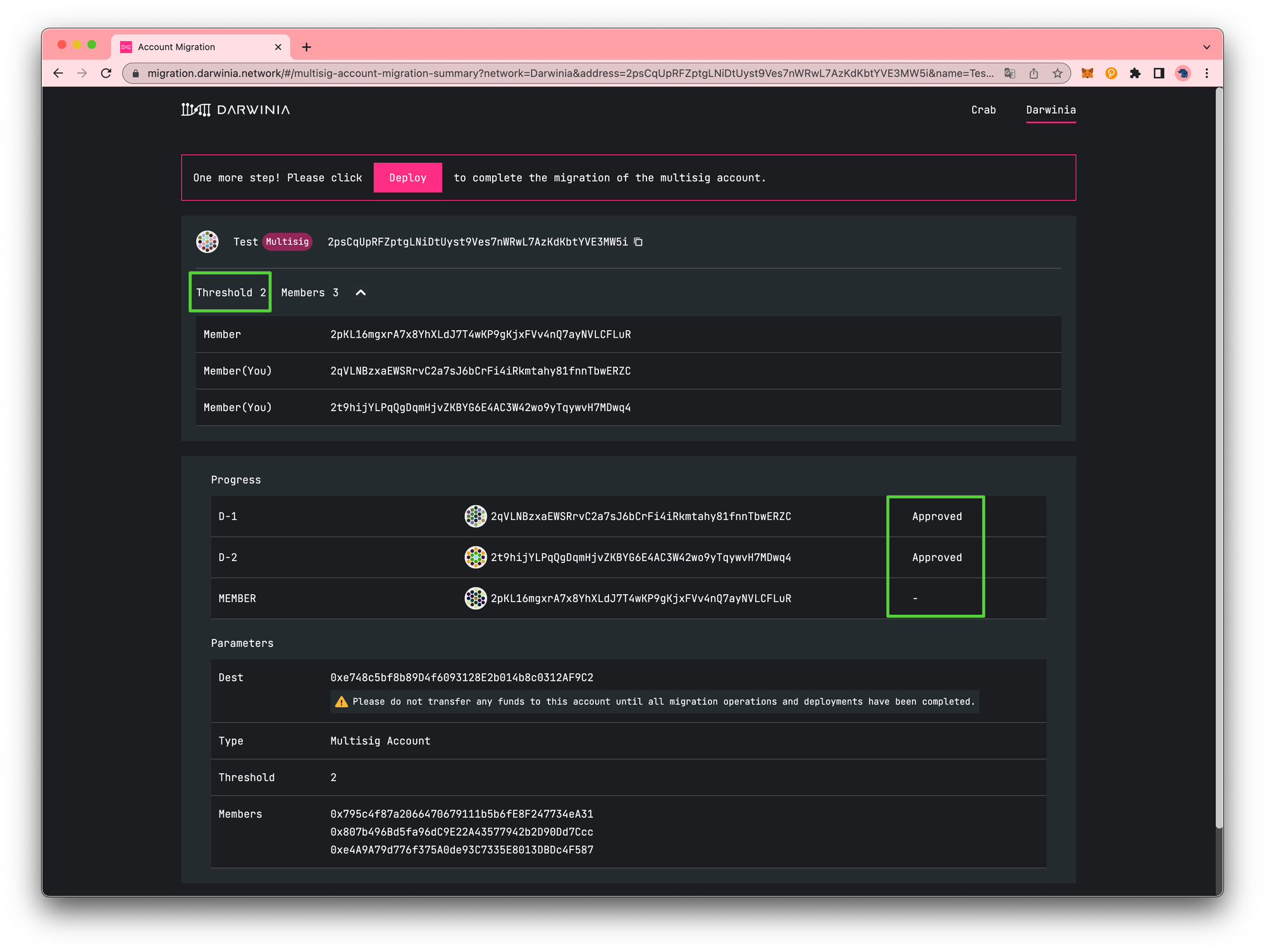Select the Darwinia network tab
1265x952 pixels.
coord(1051,109)
